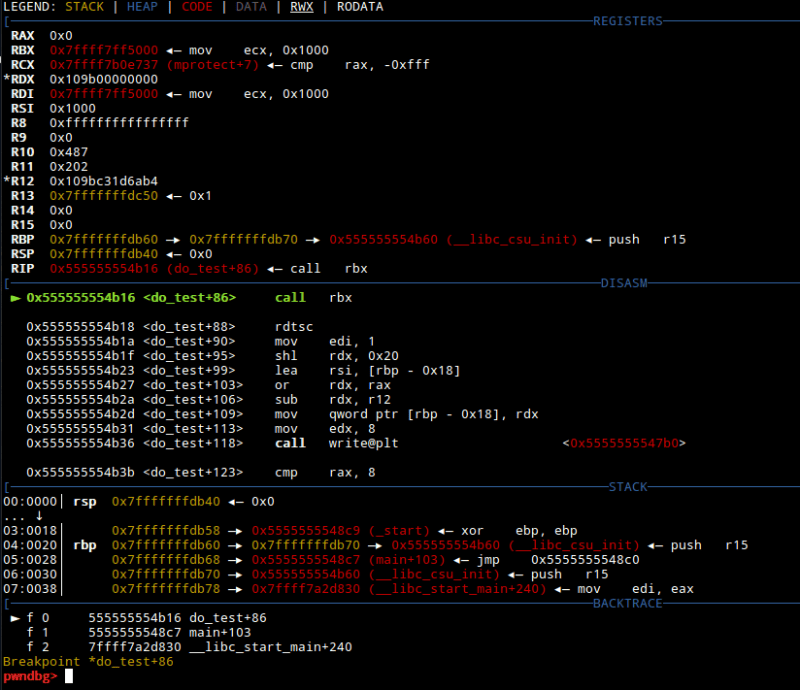Click the asterisk marker beside R12

tap(7, 181)
